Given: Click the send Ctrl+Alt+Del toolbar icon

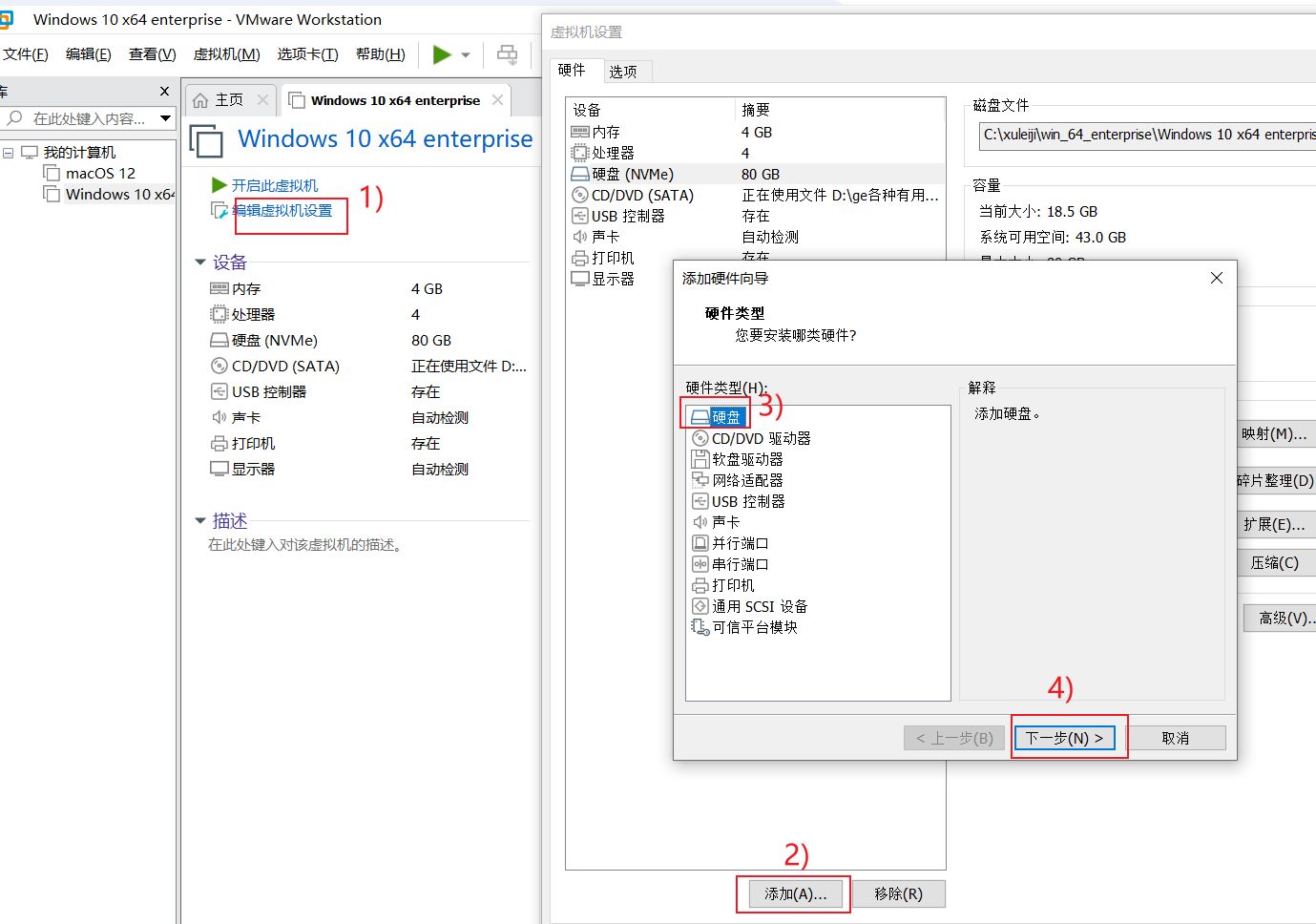Looking at the screenshot, I should [x=508, y=54].
